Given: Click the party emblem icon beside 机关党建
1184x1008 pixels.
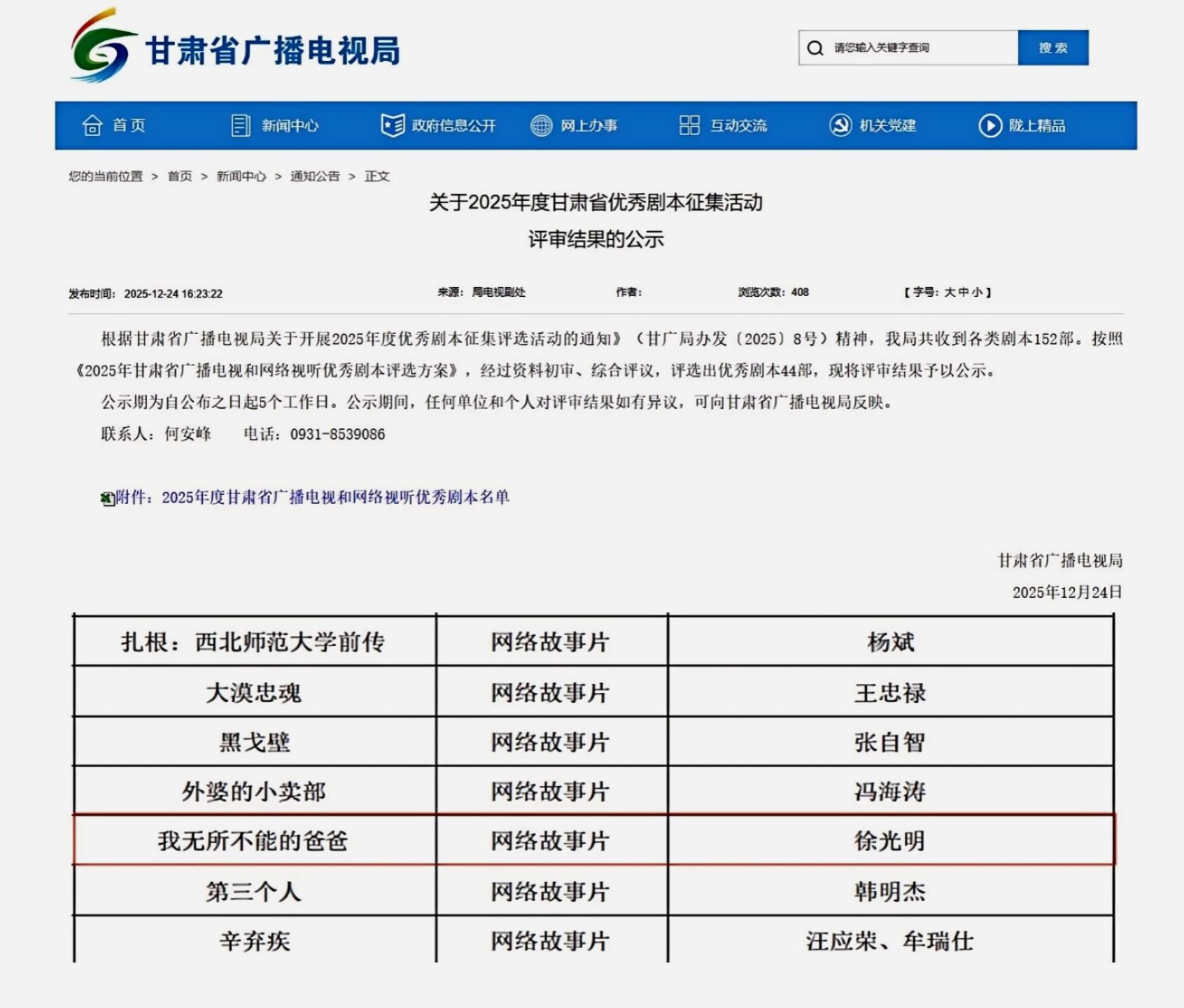Looking at the screenshot, I should (840, 125).
